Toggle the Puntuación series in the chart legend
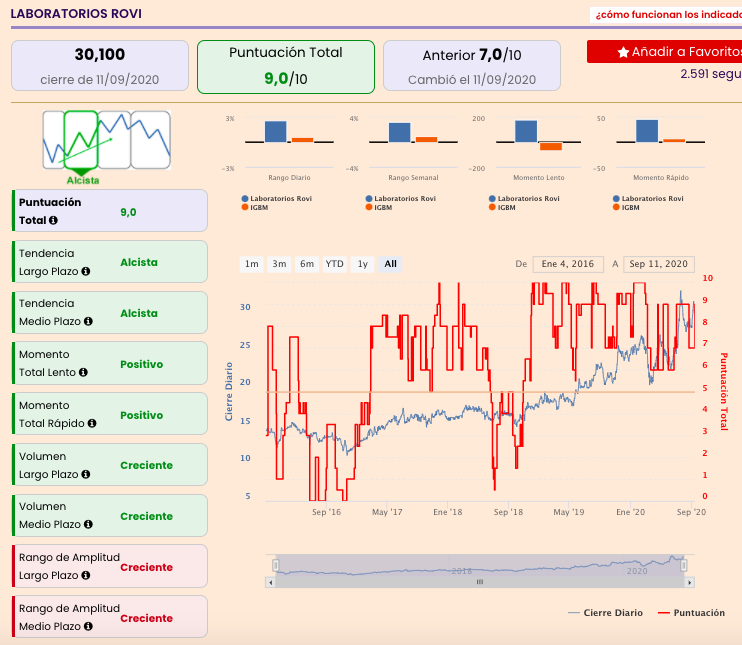The image size is (742, 645). [691, 613]
